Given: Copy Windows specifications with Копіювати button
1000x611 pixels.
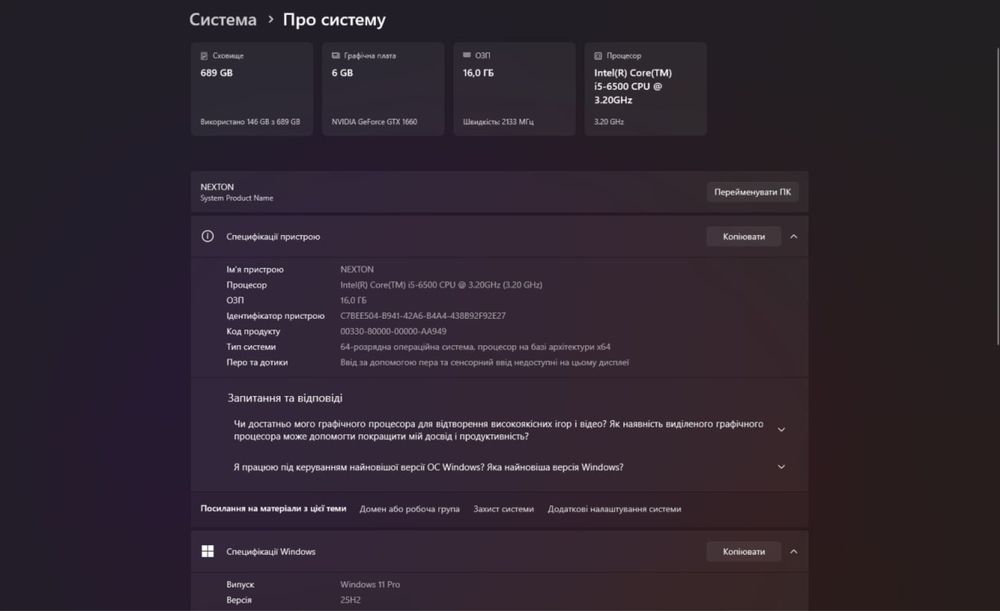Looking at the screenshot, I should pyautogui.click(x=744, y=552).
